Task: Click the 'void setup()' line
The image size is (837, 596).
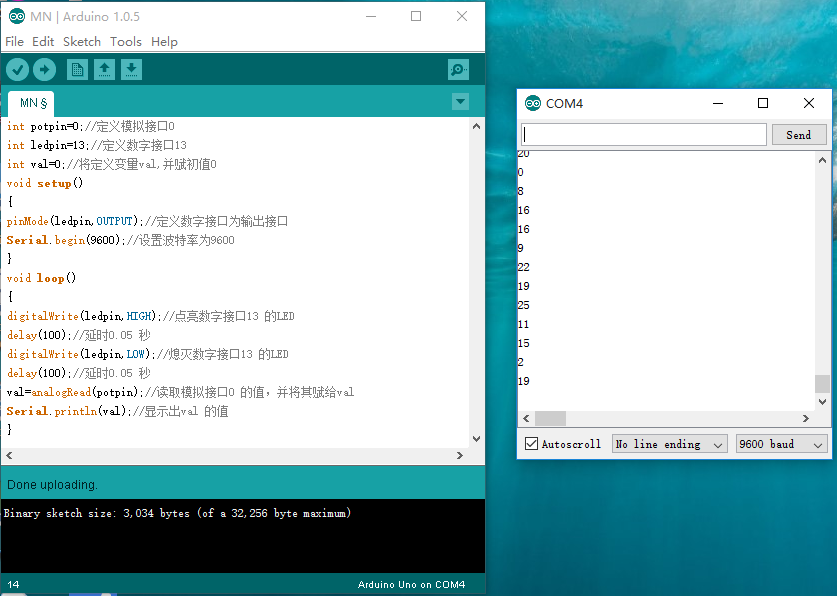Action: pos(45,183)
